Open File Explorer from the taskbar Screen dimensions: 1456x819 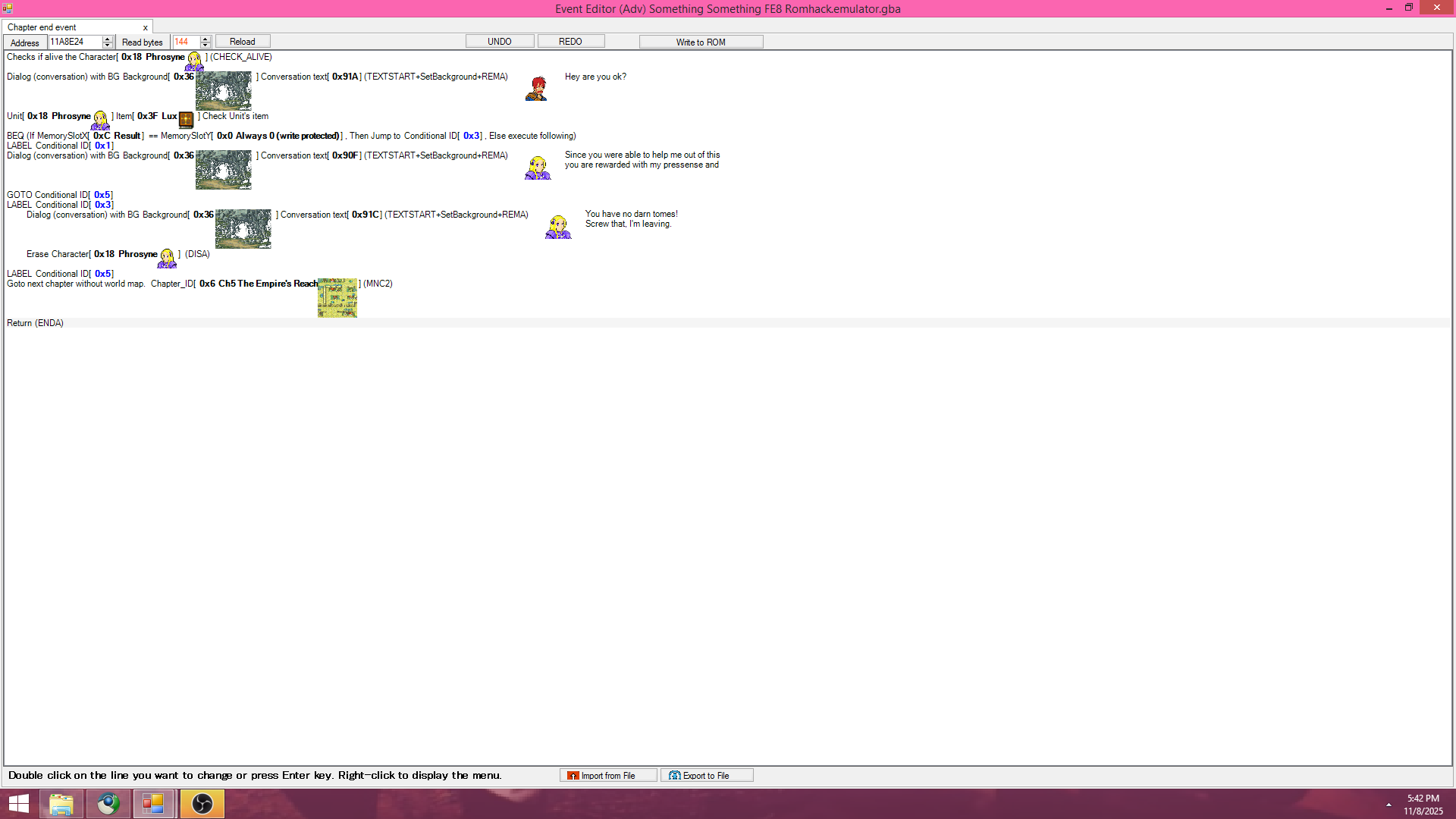61,803
